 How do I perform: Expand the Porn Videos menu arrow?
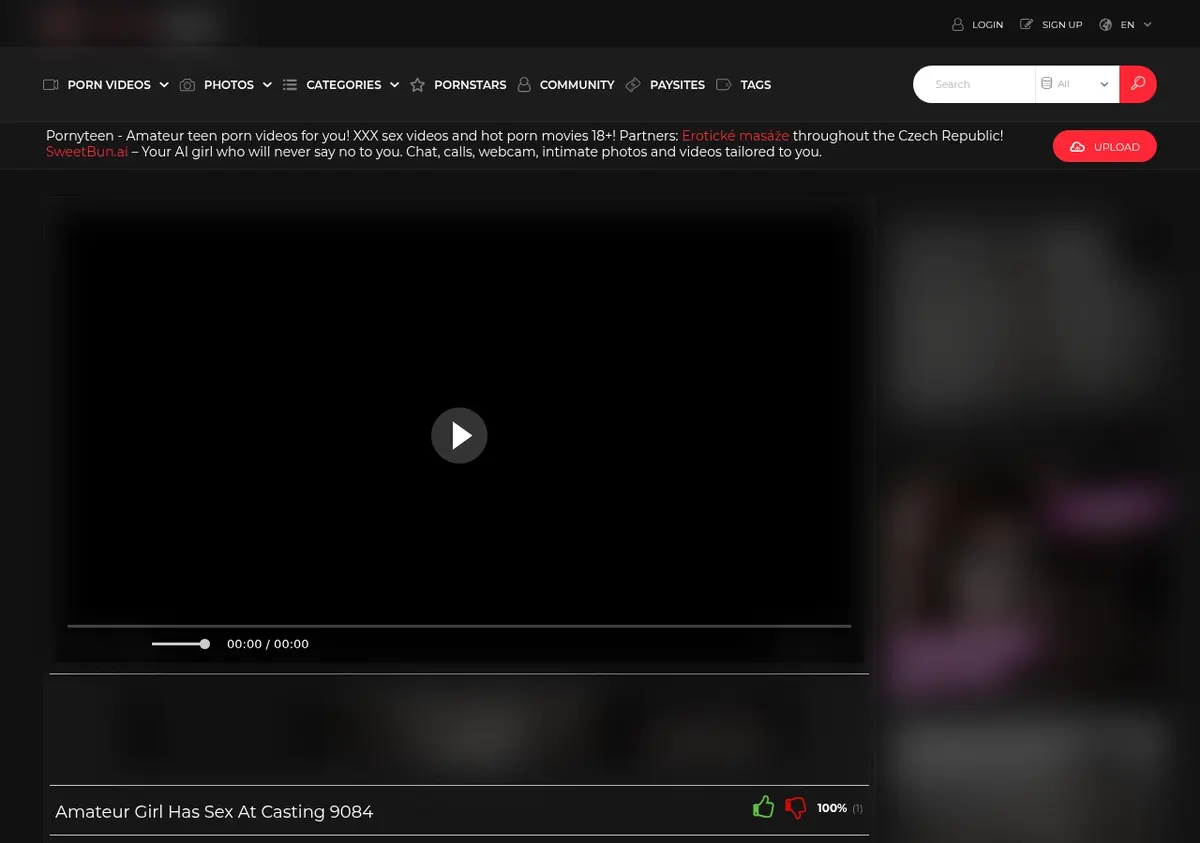[x=164, y=85]
